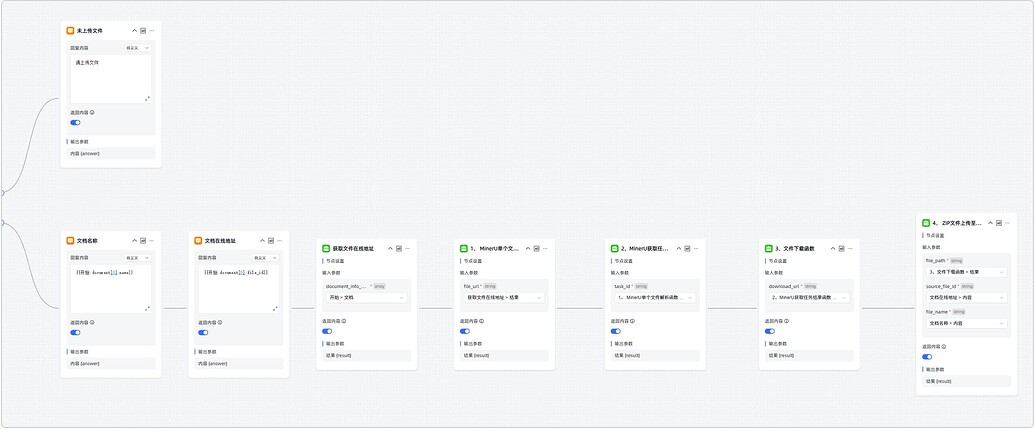Click 结果 {result} output on 4、ZIP文件上传 node
The height and width of the screenshot is (429, 1035).
(x=966, y=381)
